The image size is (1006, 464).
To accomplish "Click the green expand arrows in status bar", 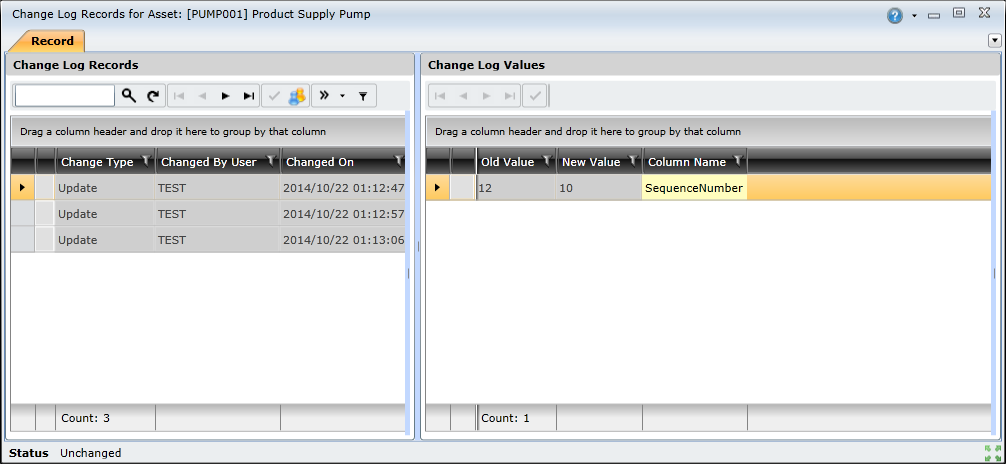I will click(x=991, y=452).
